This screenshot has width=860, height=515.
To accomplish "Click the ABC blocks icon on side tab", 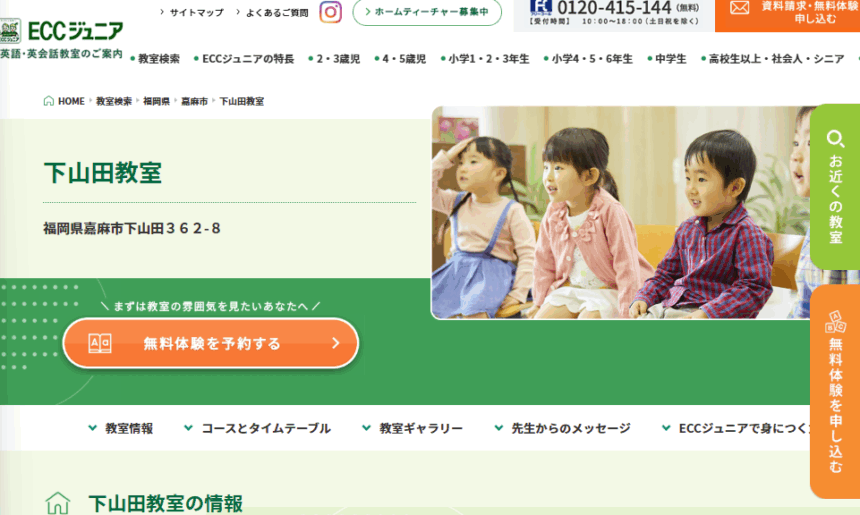I will coord(835,322).
